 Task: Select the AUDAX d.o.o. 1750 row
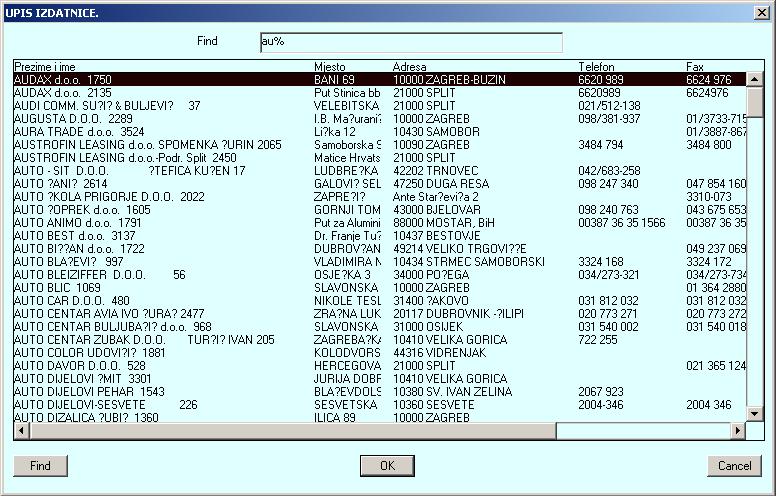380,80
